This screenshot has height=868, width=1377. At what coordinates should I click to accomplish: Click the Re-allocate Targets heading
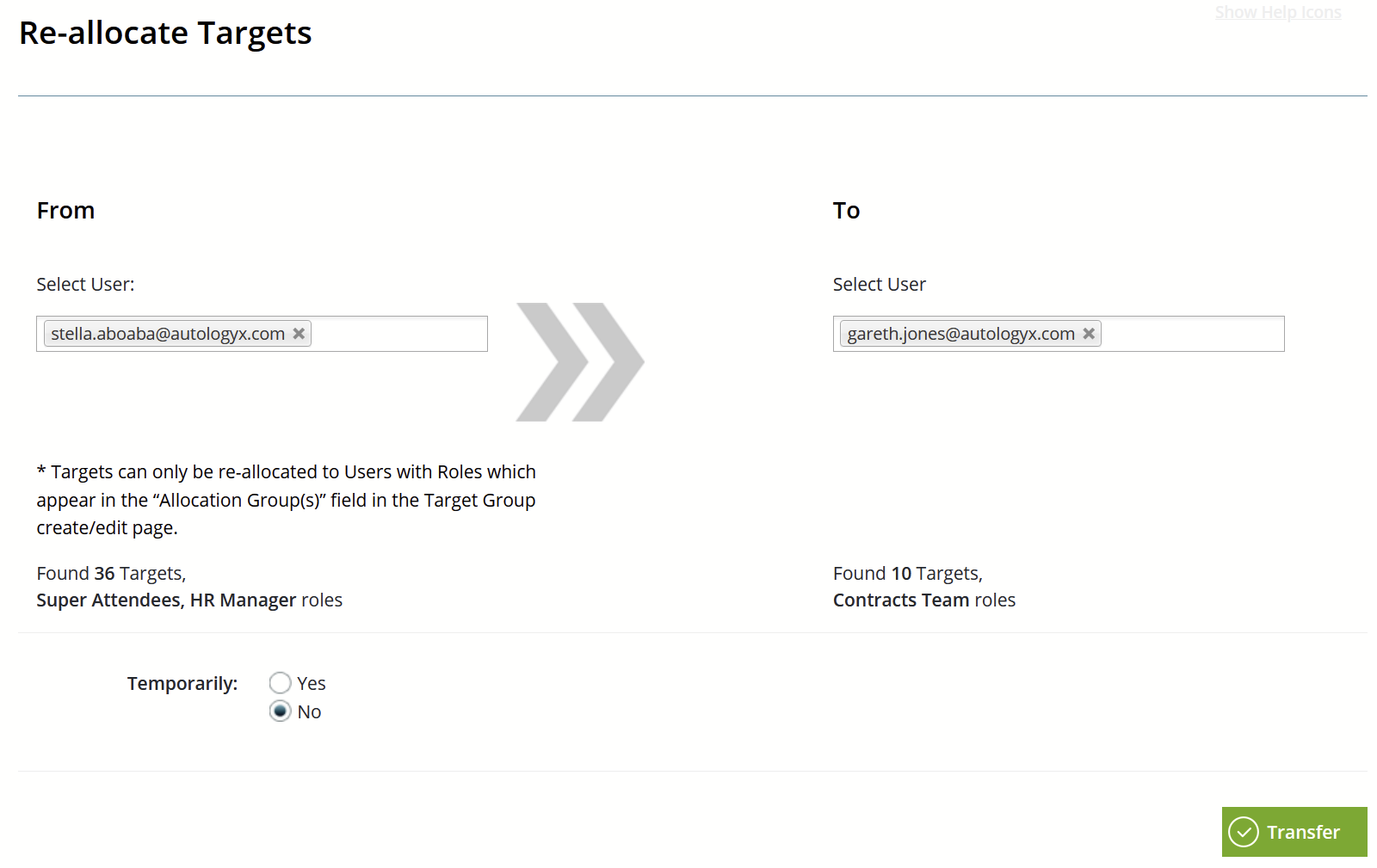(x=165, y=33)
